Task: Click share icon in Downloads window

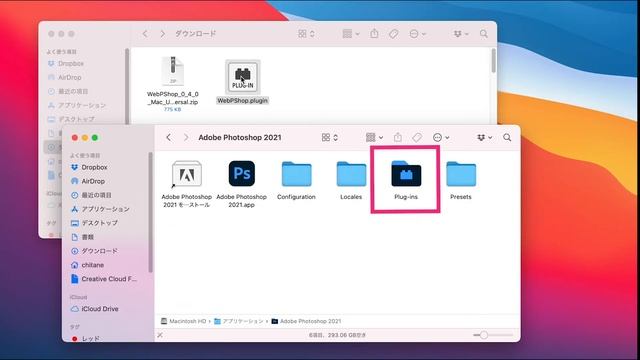Action: point(374,34)
